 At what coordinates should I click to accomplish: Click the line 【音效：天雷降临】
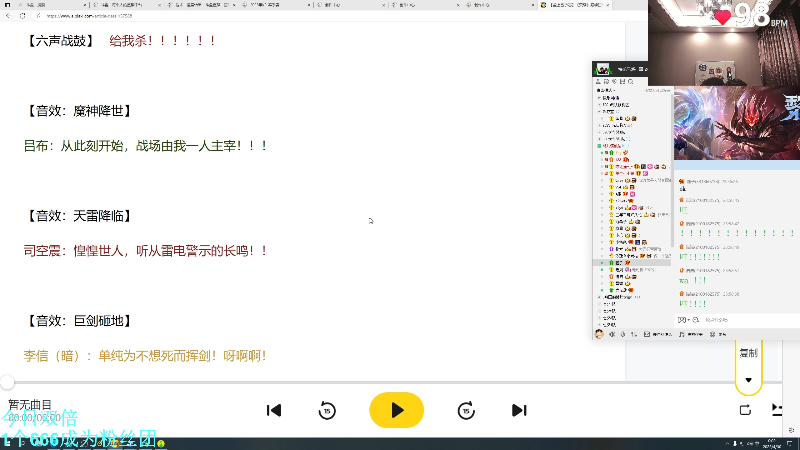coord(79,216)
